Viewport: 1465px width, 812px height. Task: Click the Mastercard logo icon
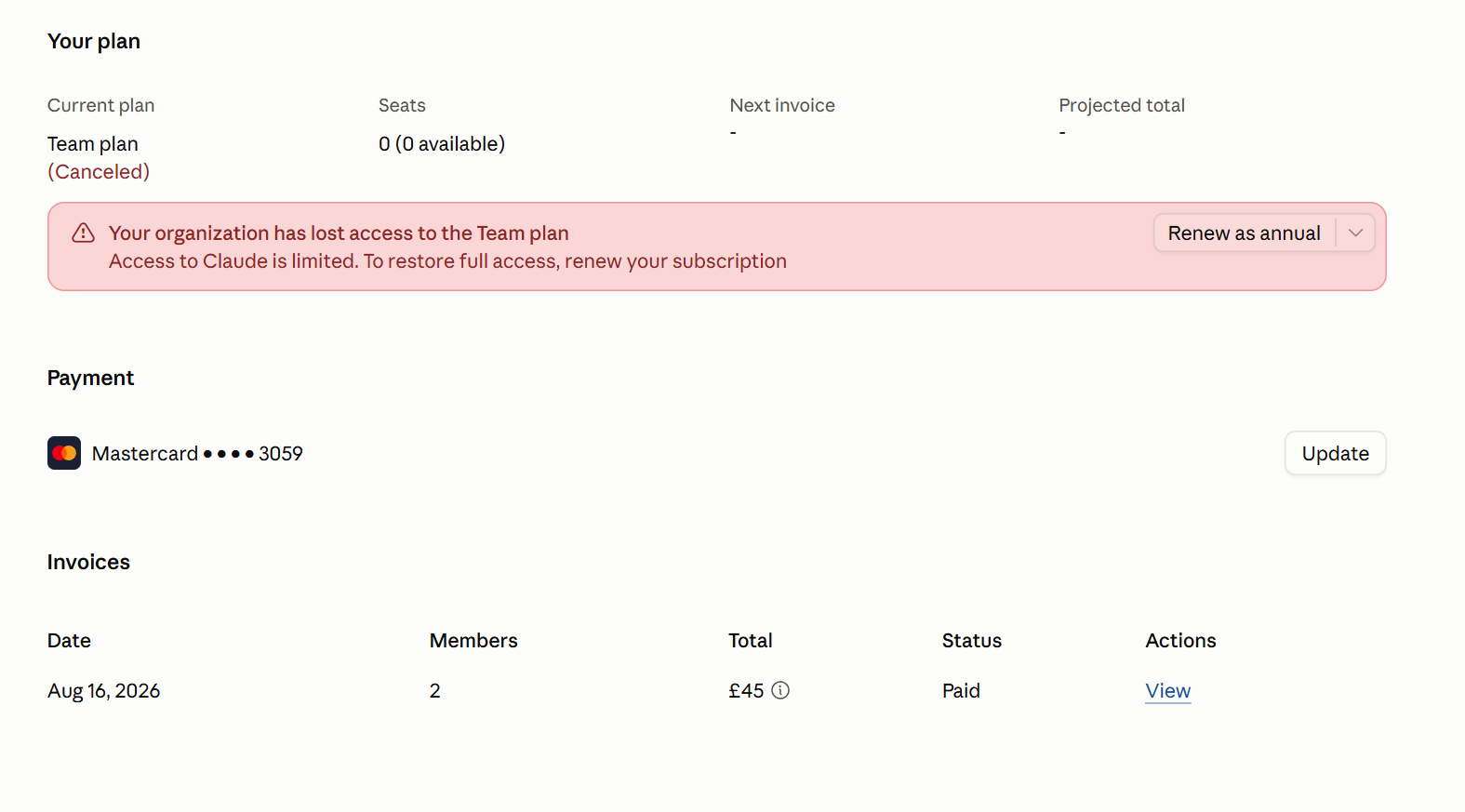(x=64, y=453)
